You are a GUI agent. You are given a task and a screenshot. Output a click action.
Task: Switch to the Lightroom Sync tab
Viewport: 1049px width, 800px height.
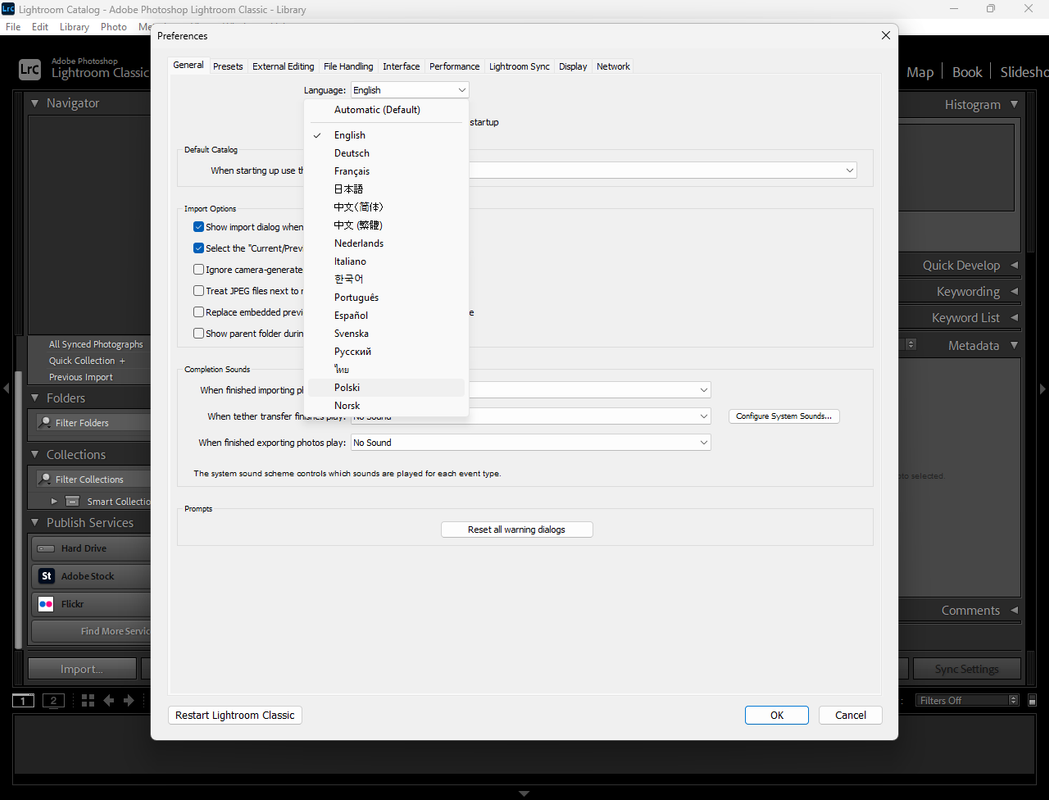point(519,66)
